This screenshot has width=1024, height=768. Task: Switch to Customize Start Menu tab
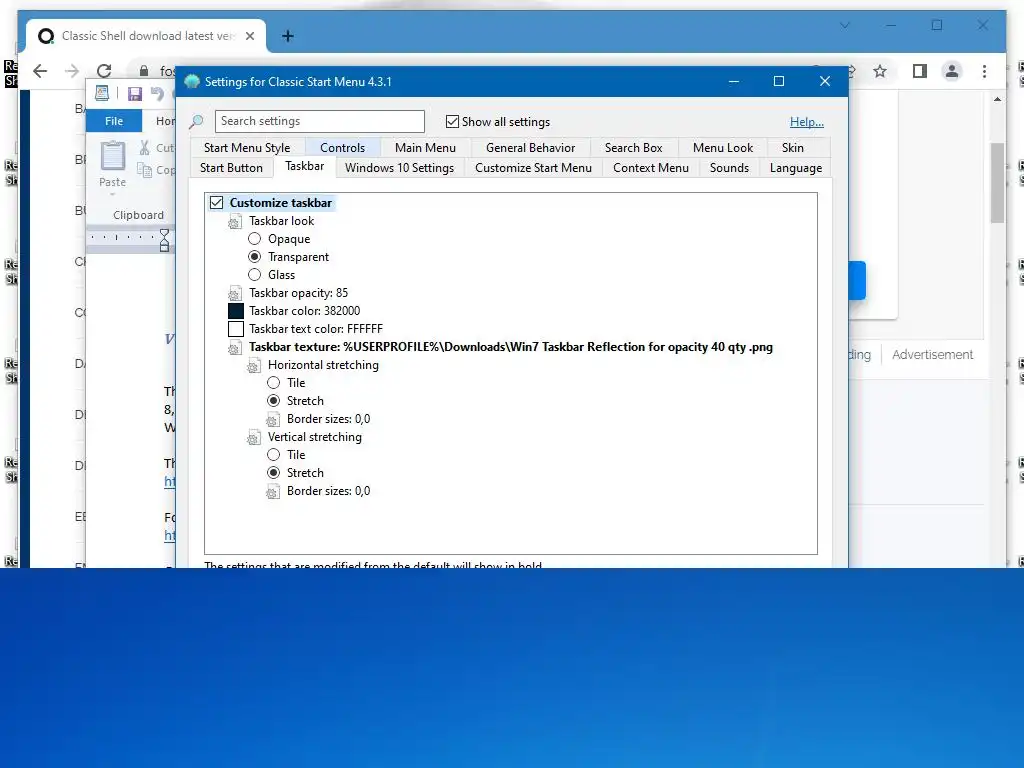click(534, 168)
